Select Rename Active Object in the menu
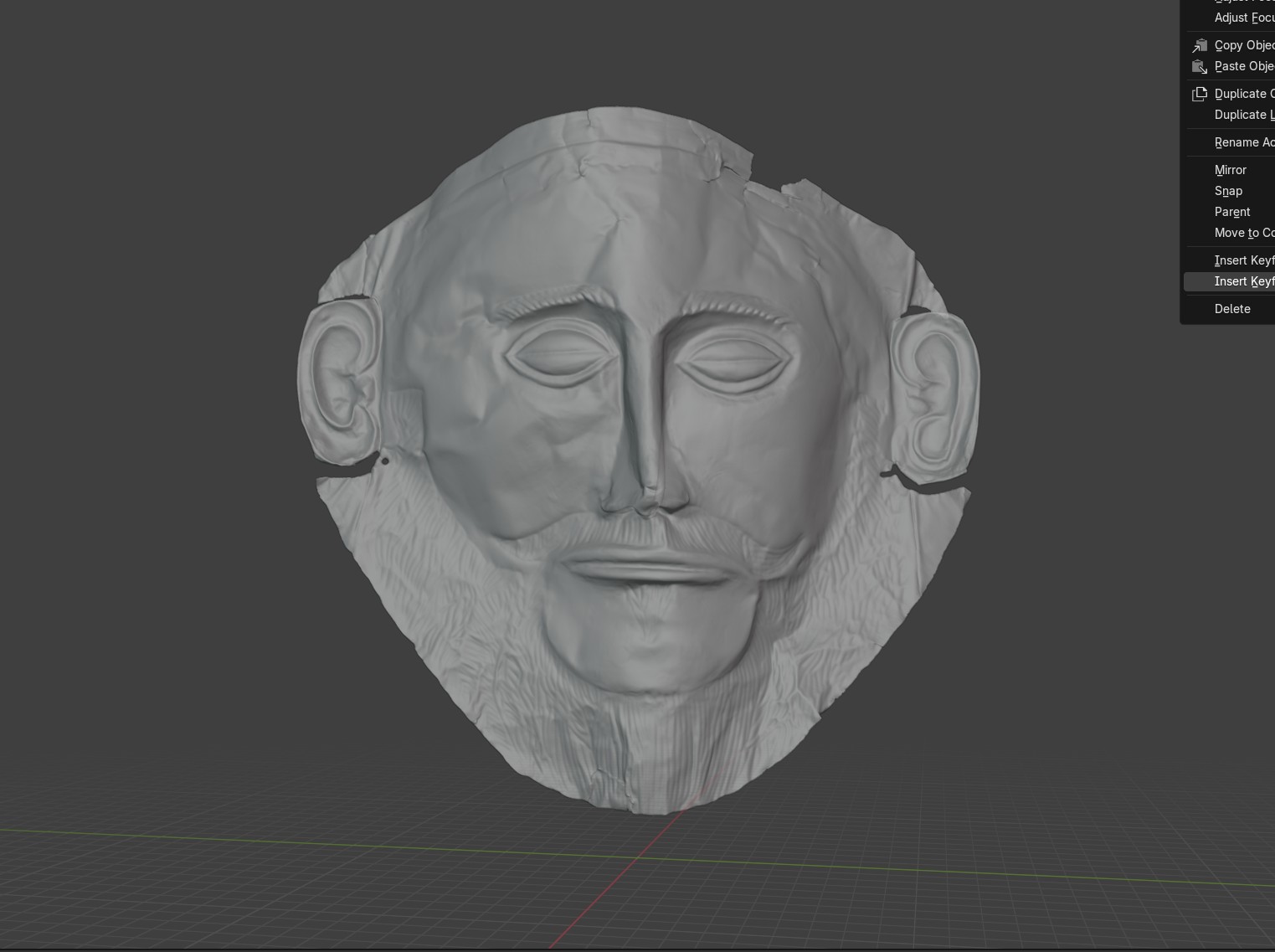The width and height of the screenshot is (1275, 952). 1244,142
